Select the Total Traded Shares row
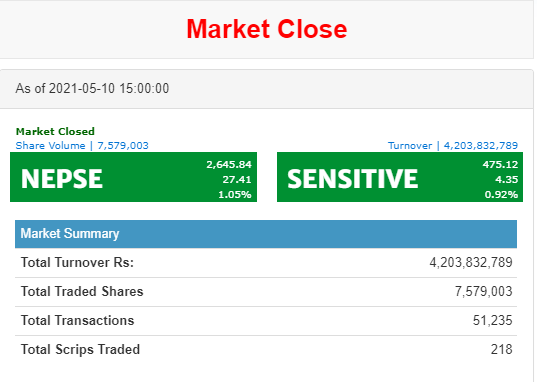Viewport: 537px width, 382px height. coord(266,292)
